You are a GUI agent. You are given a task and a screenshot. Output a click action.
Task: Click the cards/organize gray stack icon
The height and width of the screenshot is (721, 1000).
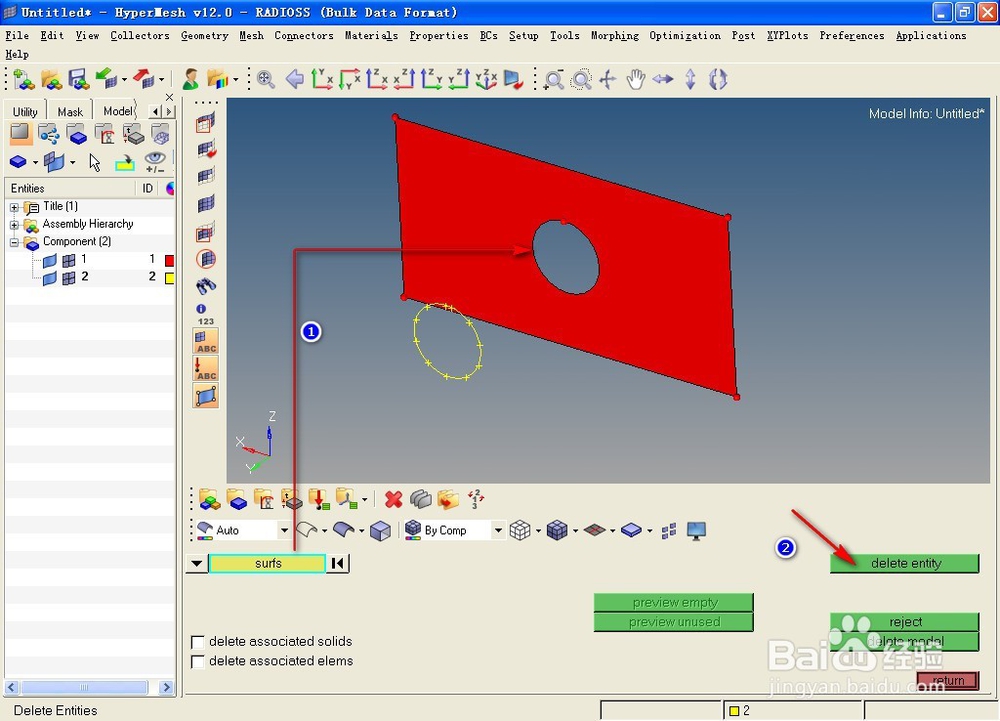coord(420,499)
